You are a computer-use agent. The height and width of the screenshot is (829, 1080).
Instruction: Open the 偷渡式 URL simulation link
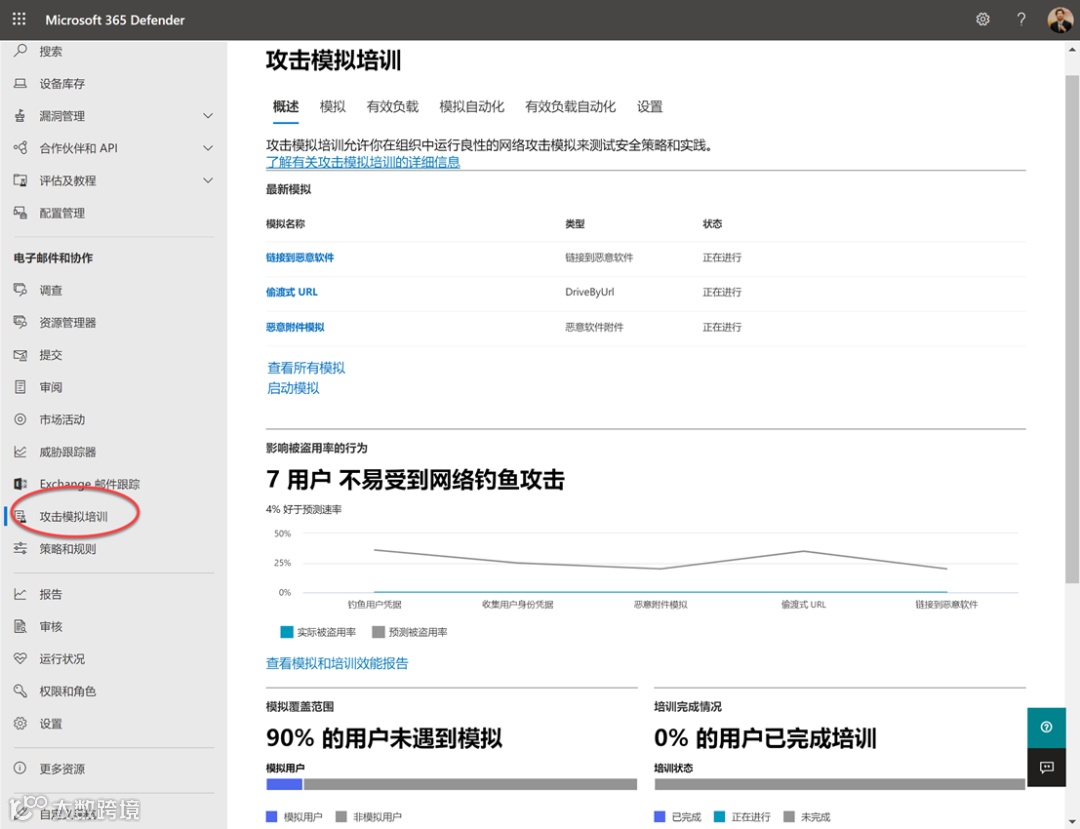coord(292,292)
